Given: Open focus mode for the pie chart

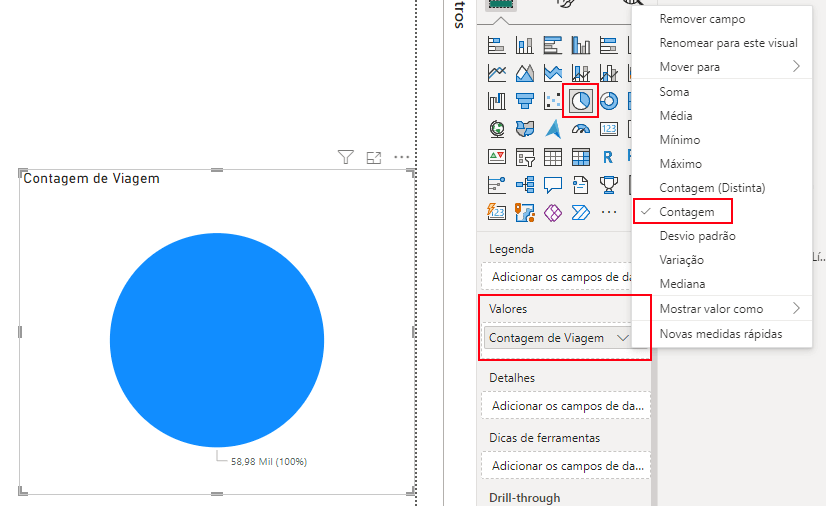Looking at the screenshot, I should click(x=374, y=157).
